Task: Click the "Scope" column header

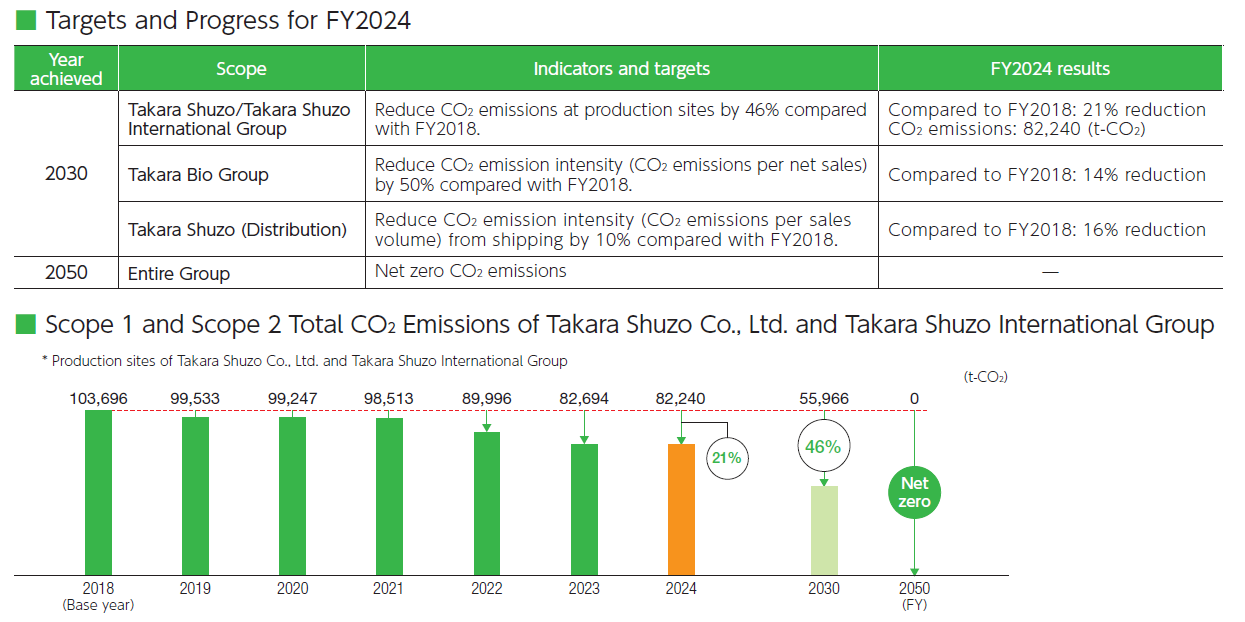Action: pos(241,68)
